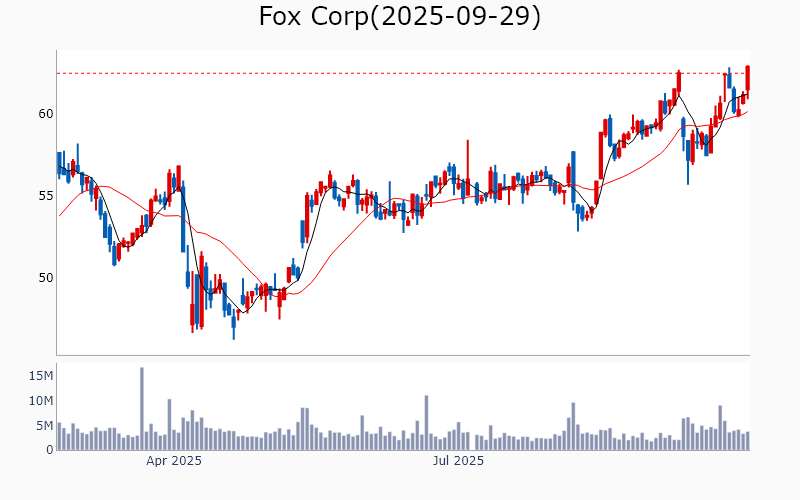Click the first volume bar on the left

point(59,436)
